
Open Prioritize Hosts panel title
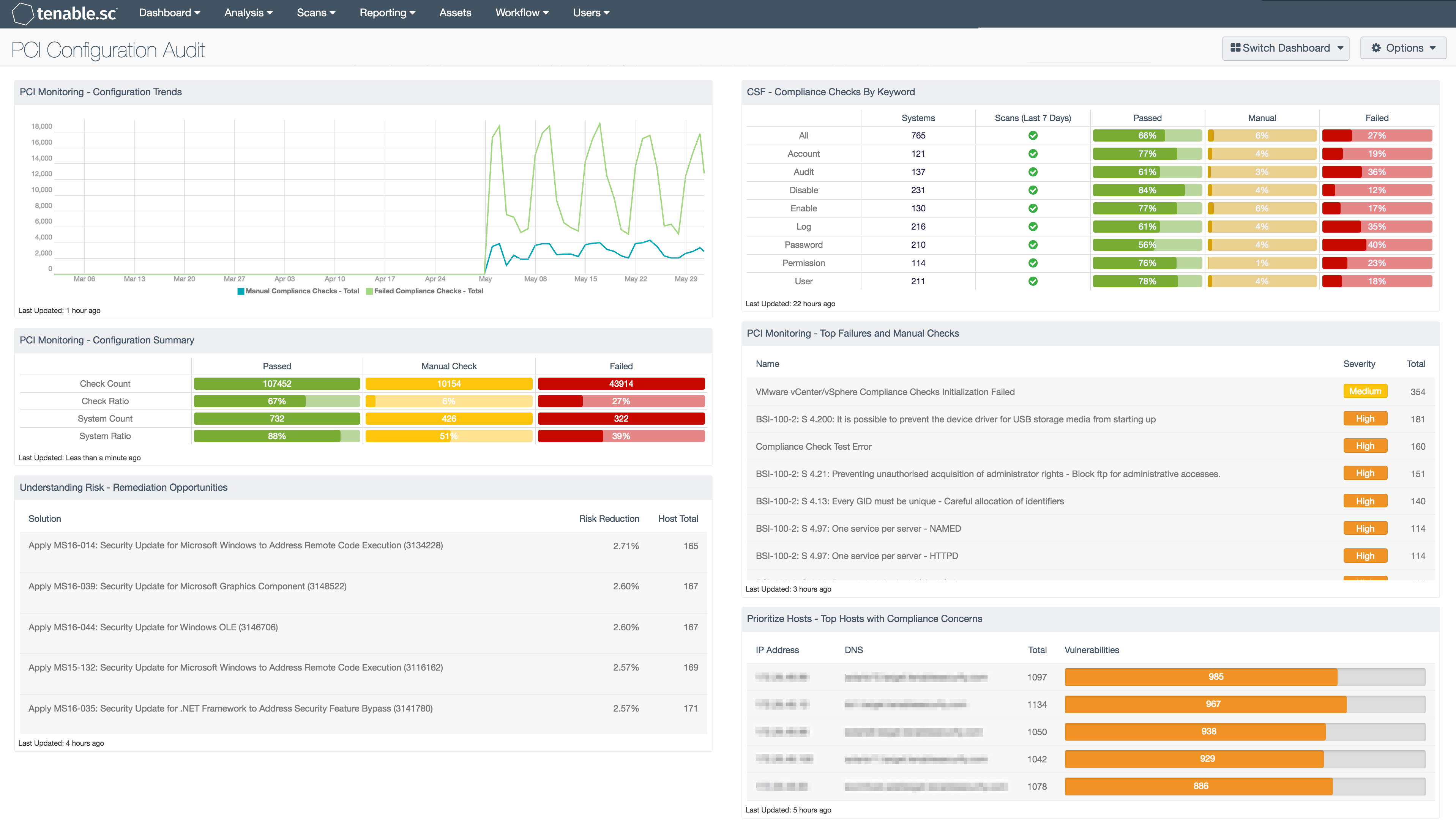[x=864, y=619]
